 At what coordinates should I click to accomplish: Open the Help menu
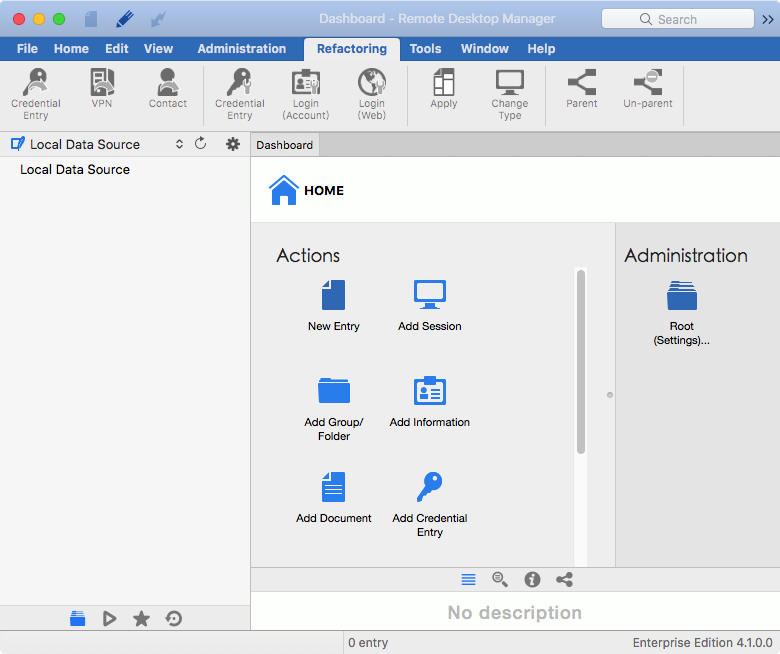[541, 49]
